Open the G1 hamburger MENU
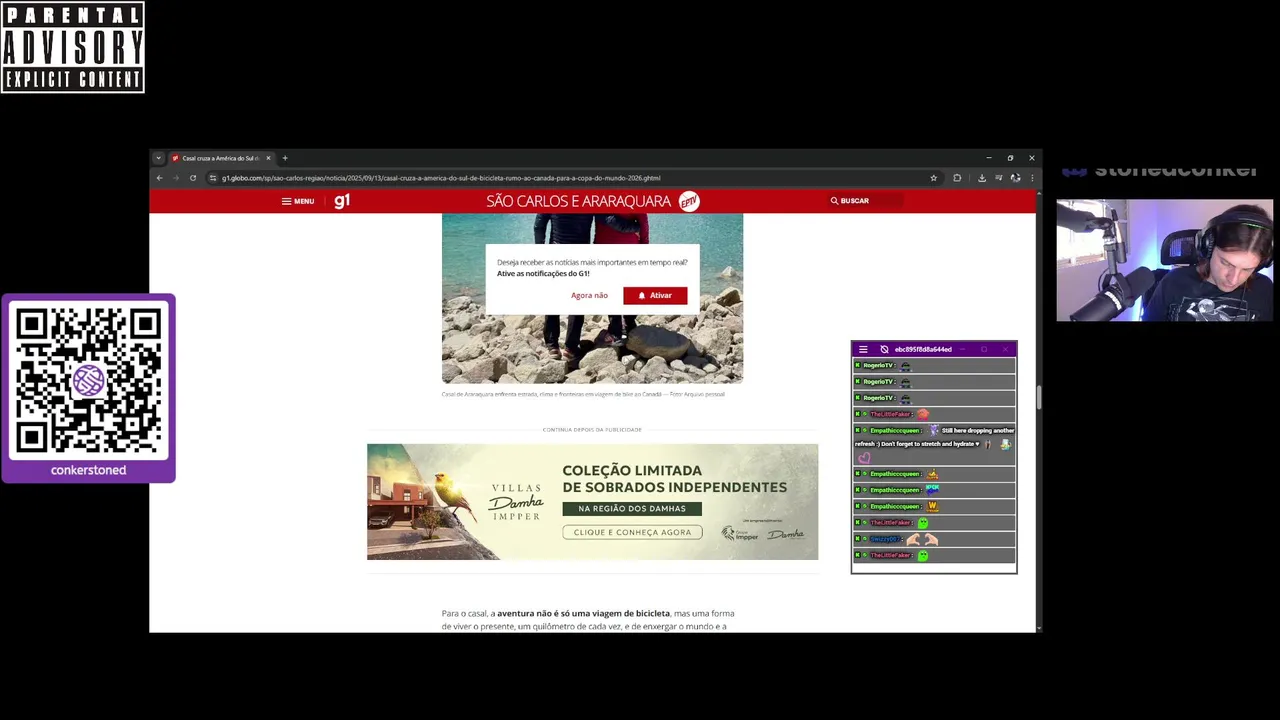The width and height of the screenshot is (1280, 720). 298,201
